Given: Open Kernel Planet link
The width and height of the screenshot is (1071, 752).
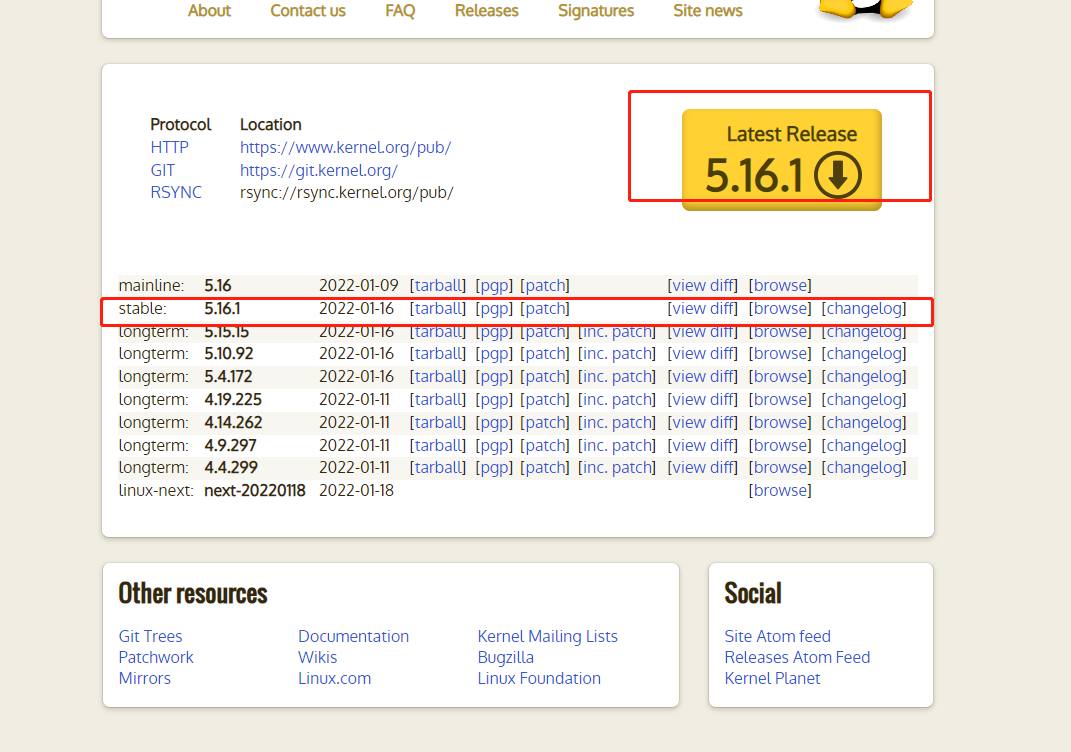Looking at the screenshot, I should (772, 678).
